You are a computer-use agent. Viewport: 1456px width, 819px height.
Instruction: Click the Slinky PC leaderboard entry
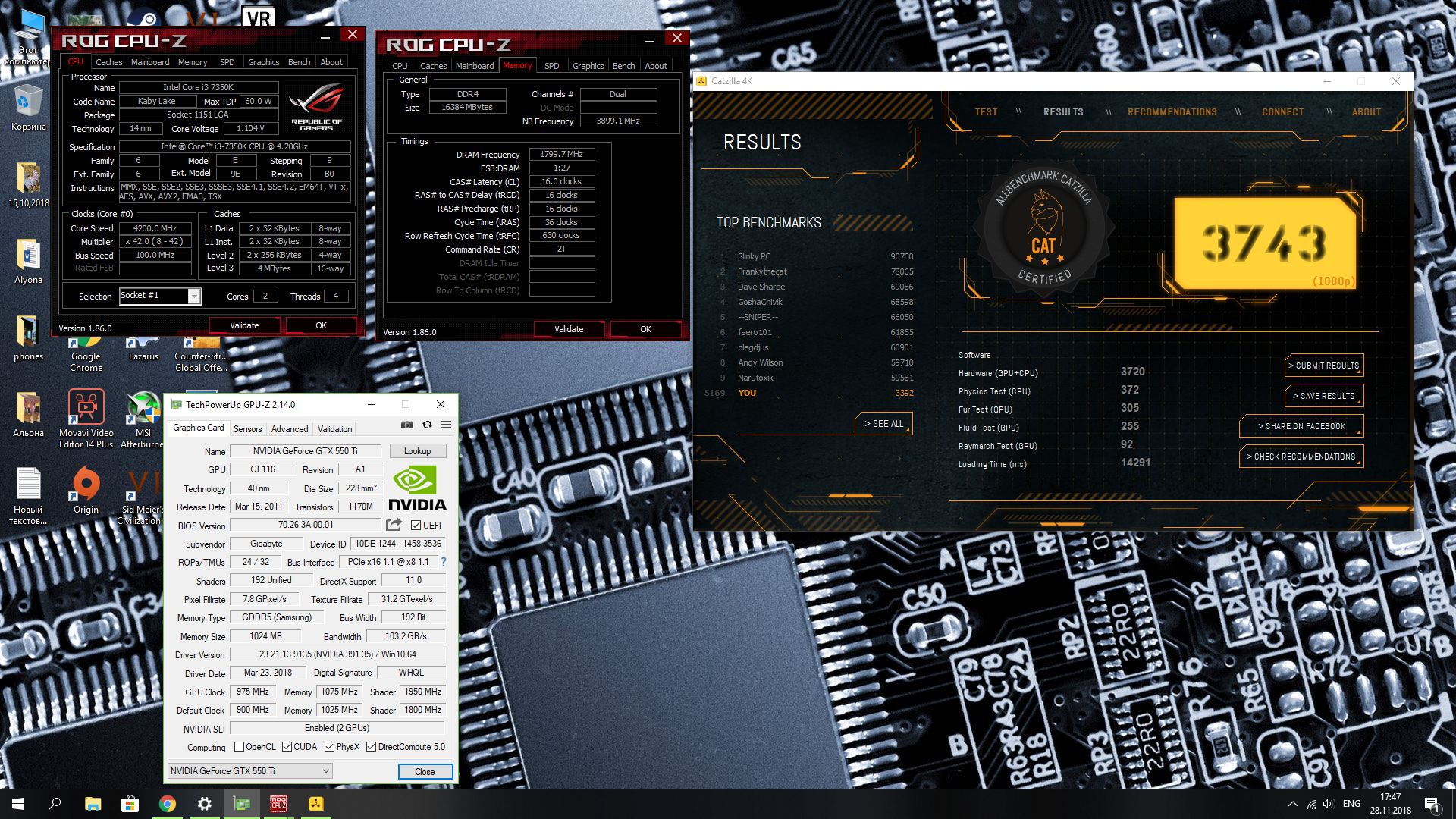click(x=816, y=256)
